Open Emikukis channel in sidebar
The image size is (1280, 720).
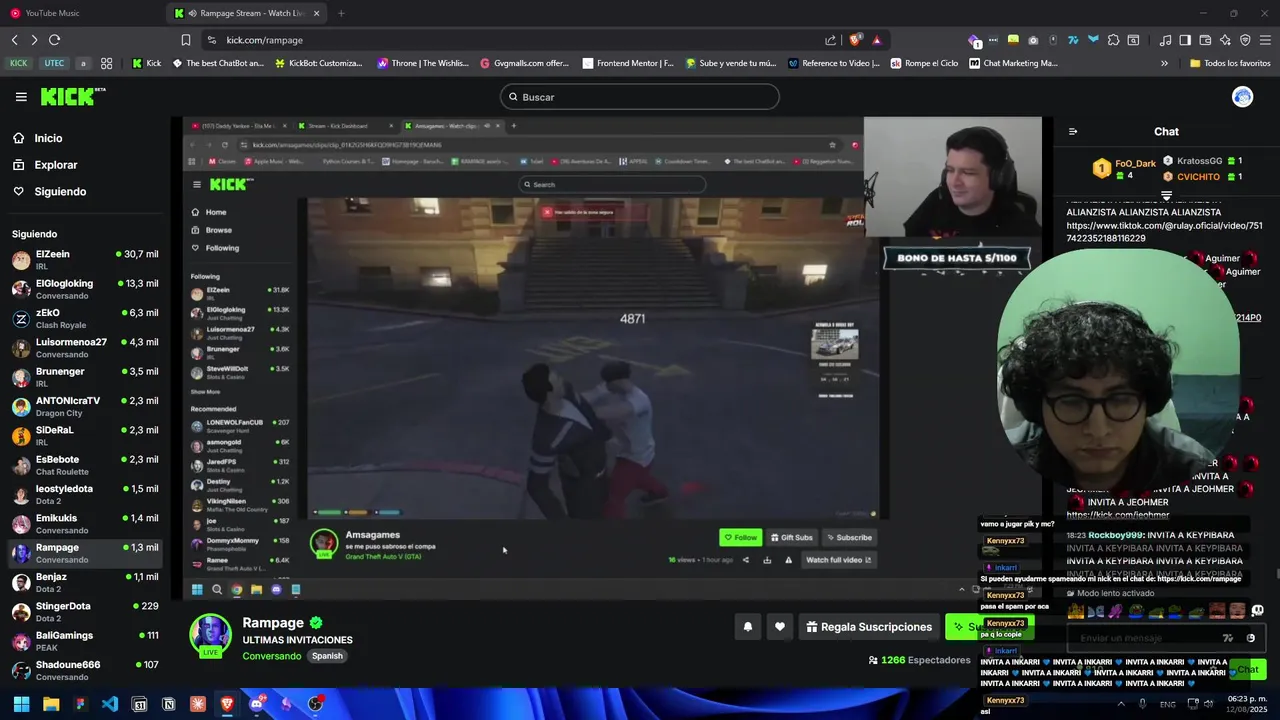[85, 524]
